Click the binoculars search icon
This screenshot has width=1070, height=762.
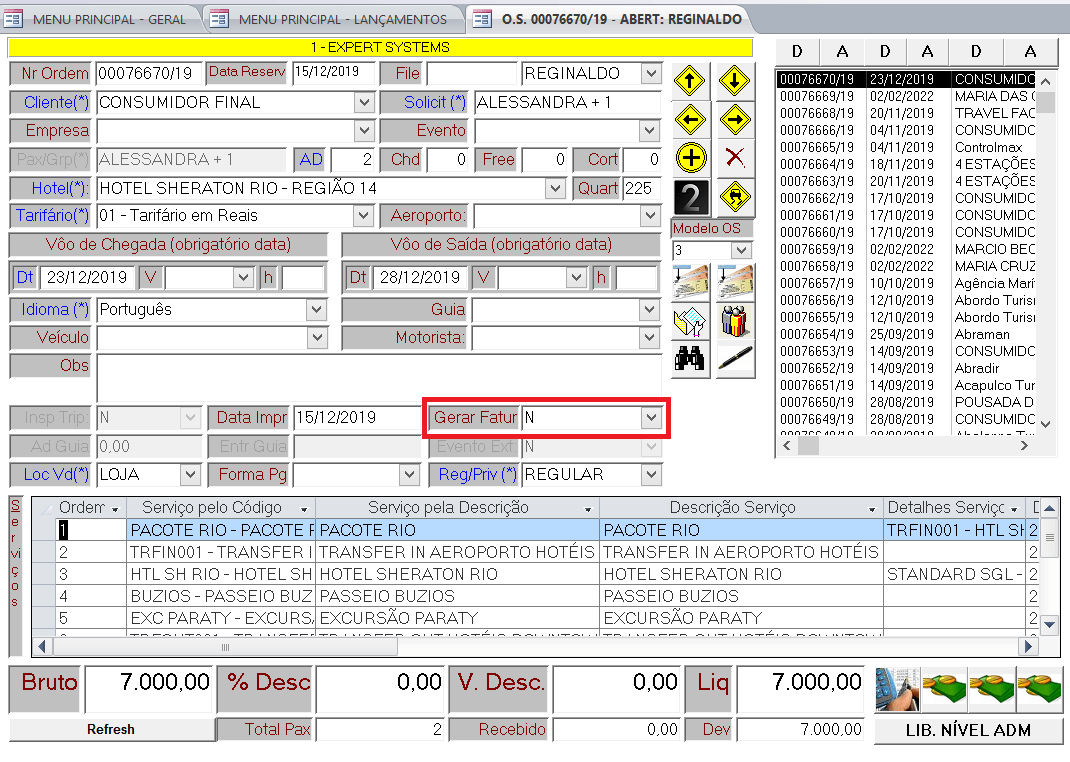coord(691,360)
